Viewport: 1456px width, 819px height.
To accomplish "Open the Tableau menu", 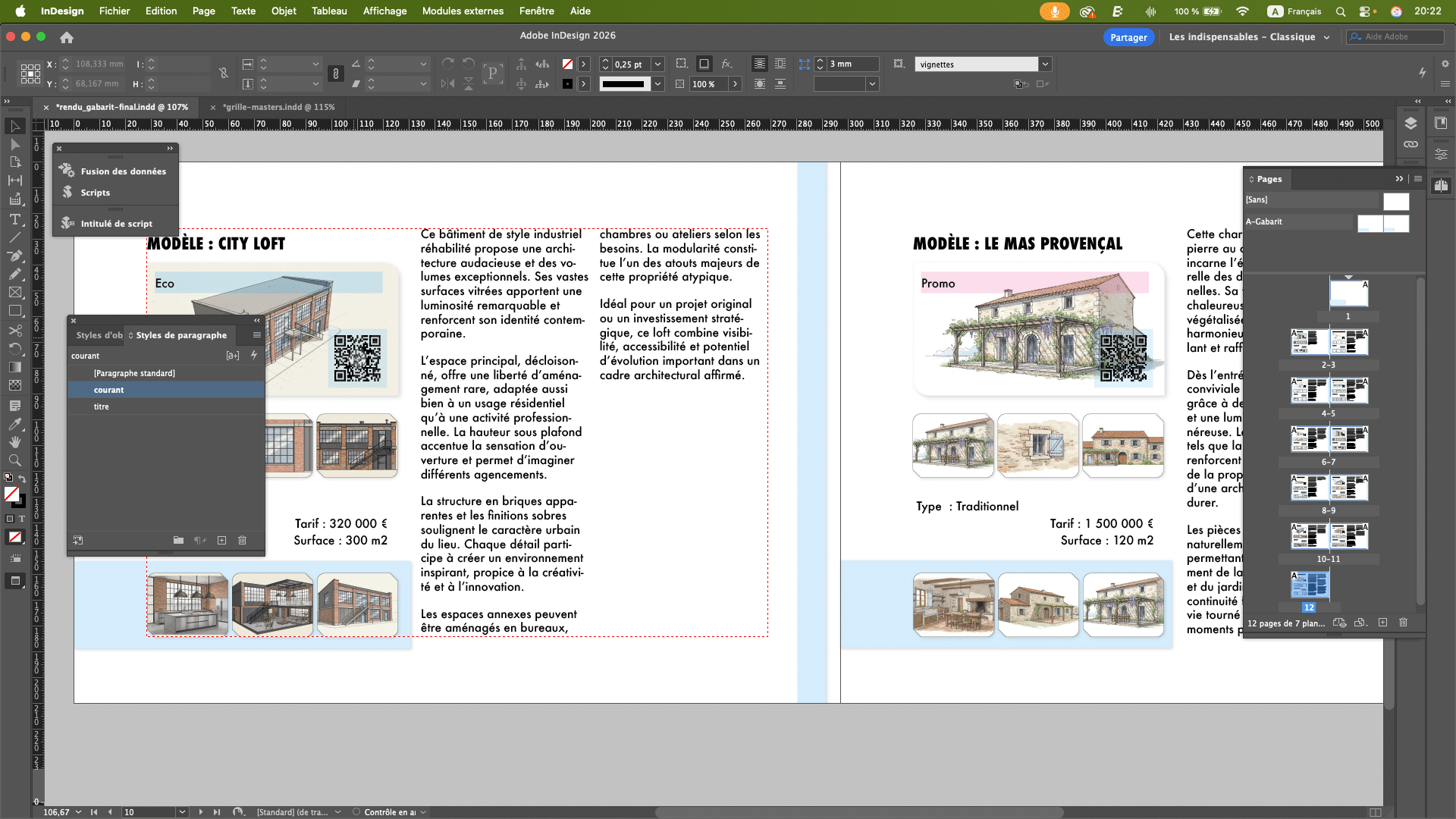I will pos(329,11).
